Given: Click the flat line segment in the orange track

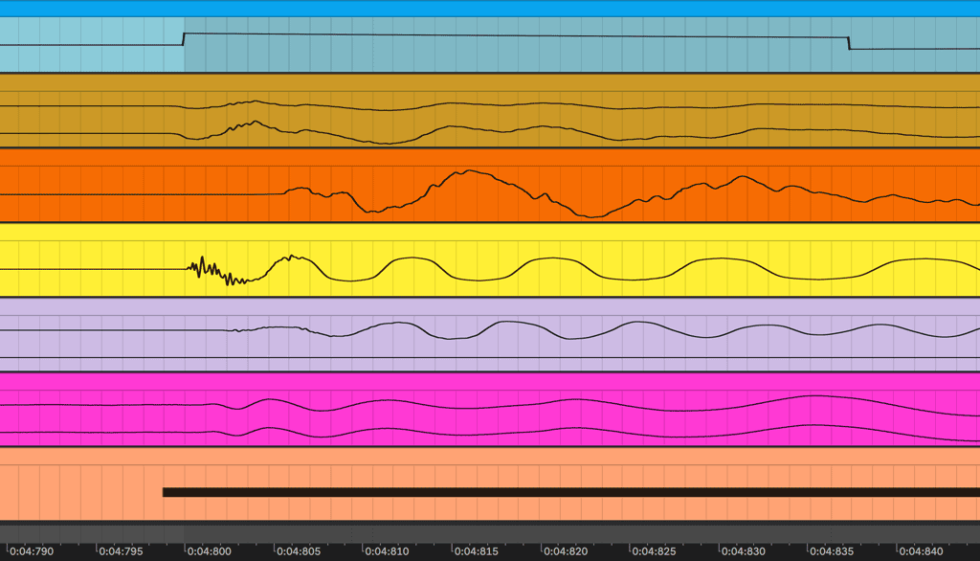Looking at the screenshot, I should coord(140,194).
